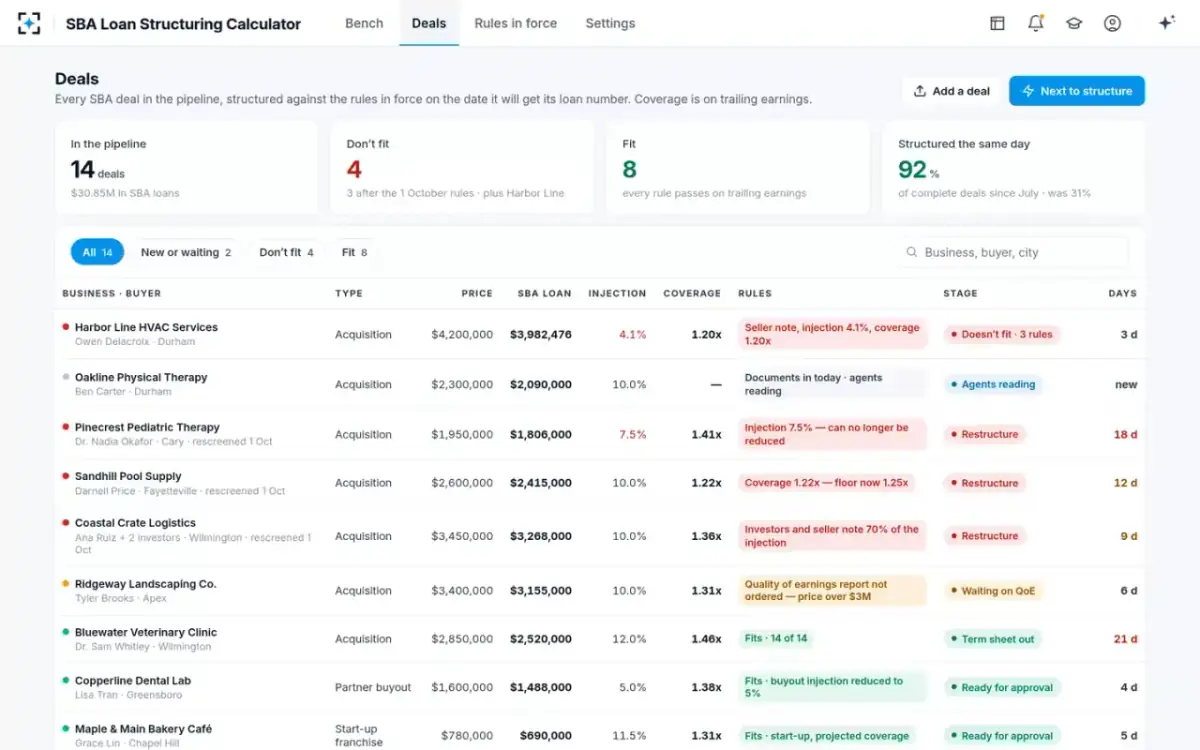Click the $2,300,000 price for Oakline
The width and height of the screenshot is (1200, 750).
click(x=462, y=385)
